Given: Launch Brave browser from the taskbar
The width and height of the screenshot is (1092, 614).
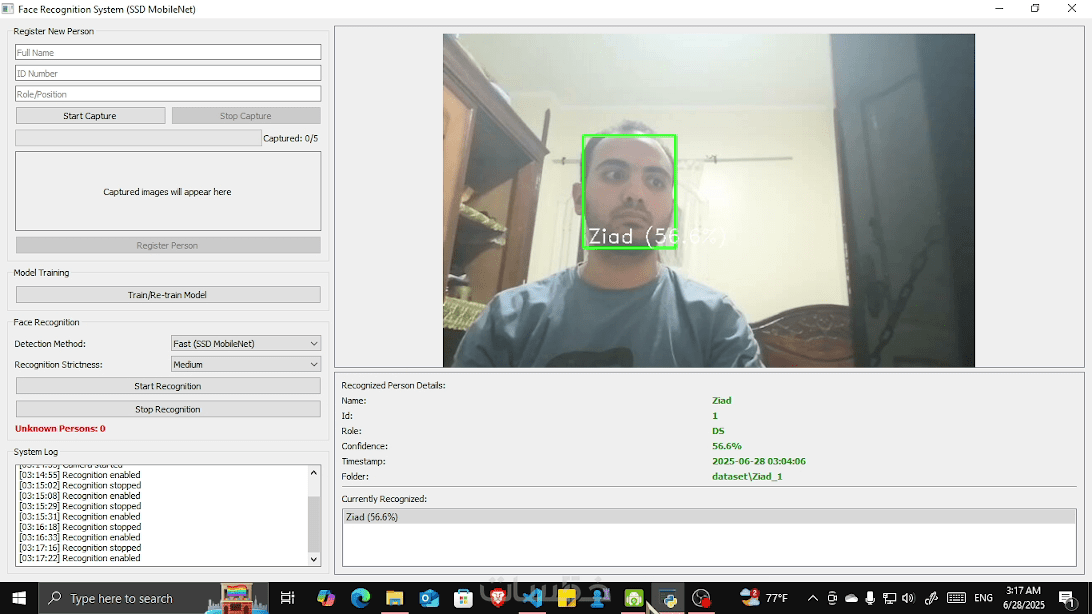Looking at the screenshot, I should click(x=497, y=598).
